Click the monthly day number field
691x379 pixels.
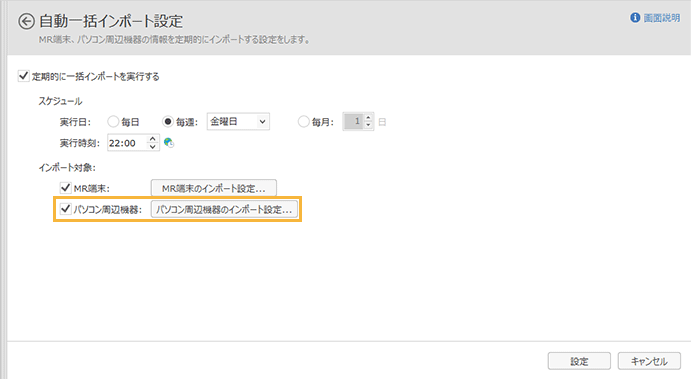click(354, 121)
